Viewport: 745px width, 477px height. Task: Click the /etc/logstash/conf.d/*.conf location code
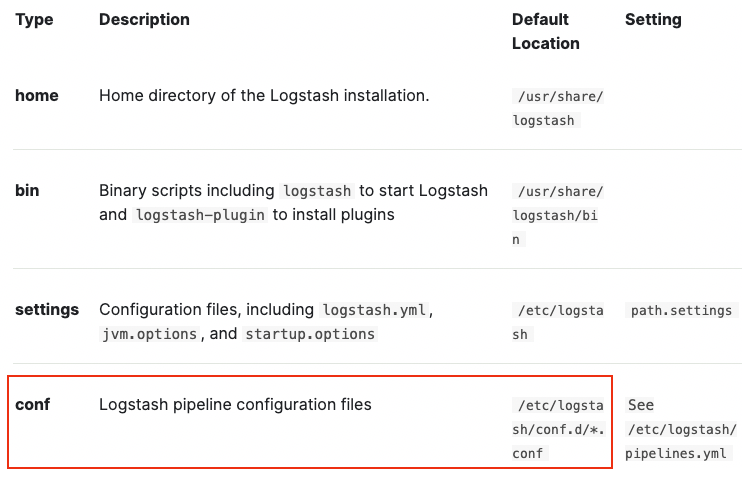558,429
